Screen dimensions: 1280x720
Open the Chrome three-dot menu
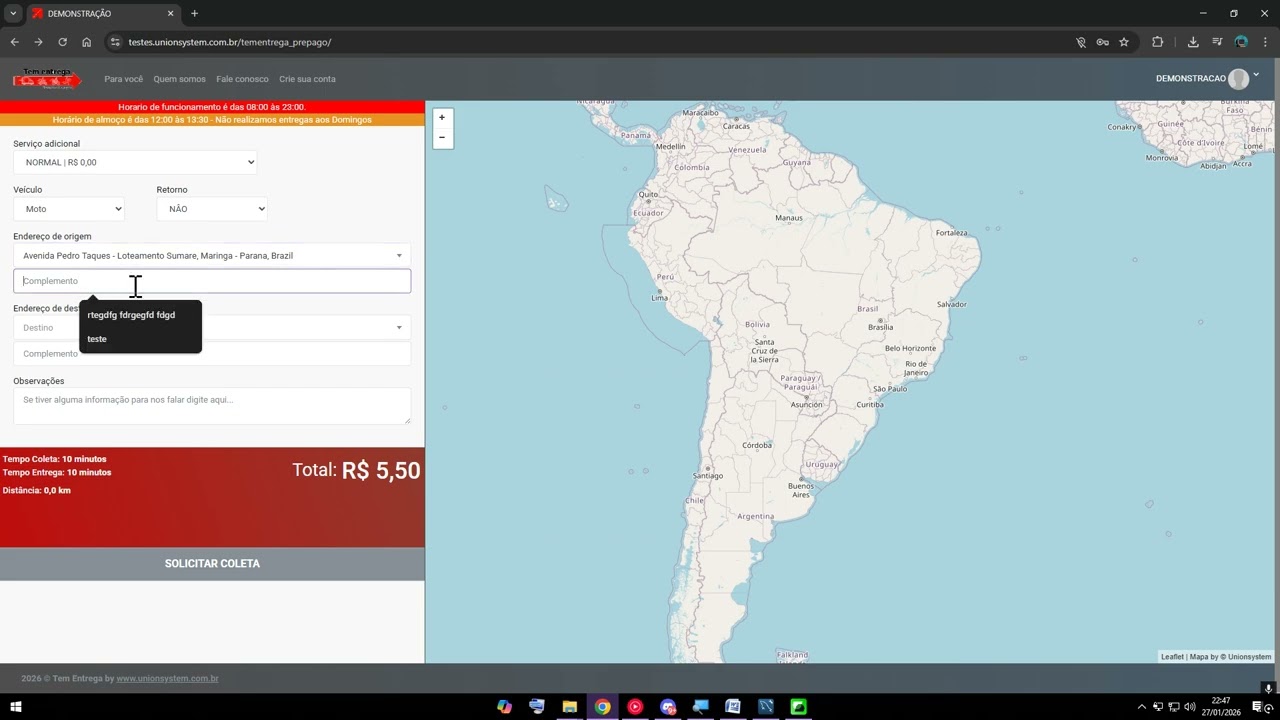click(1265, 42)
